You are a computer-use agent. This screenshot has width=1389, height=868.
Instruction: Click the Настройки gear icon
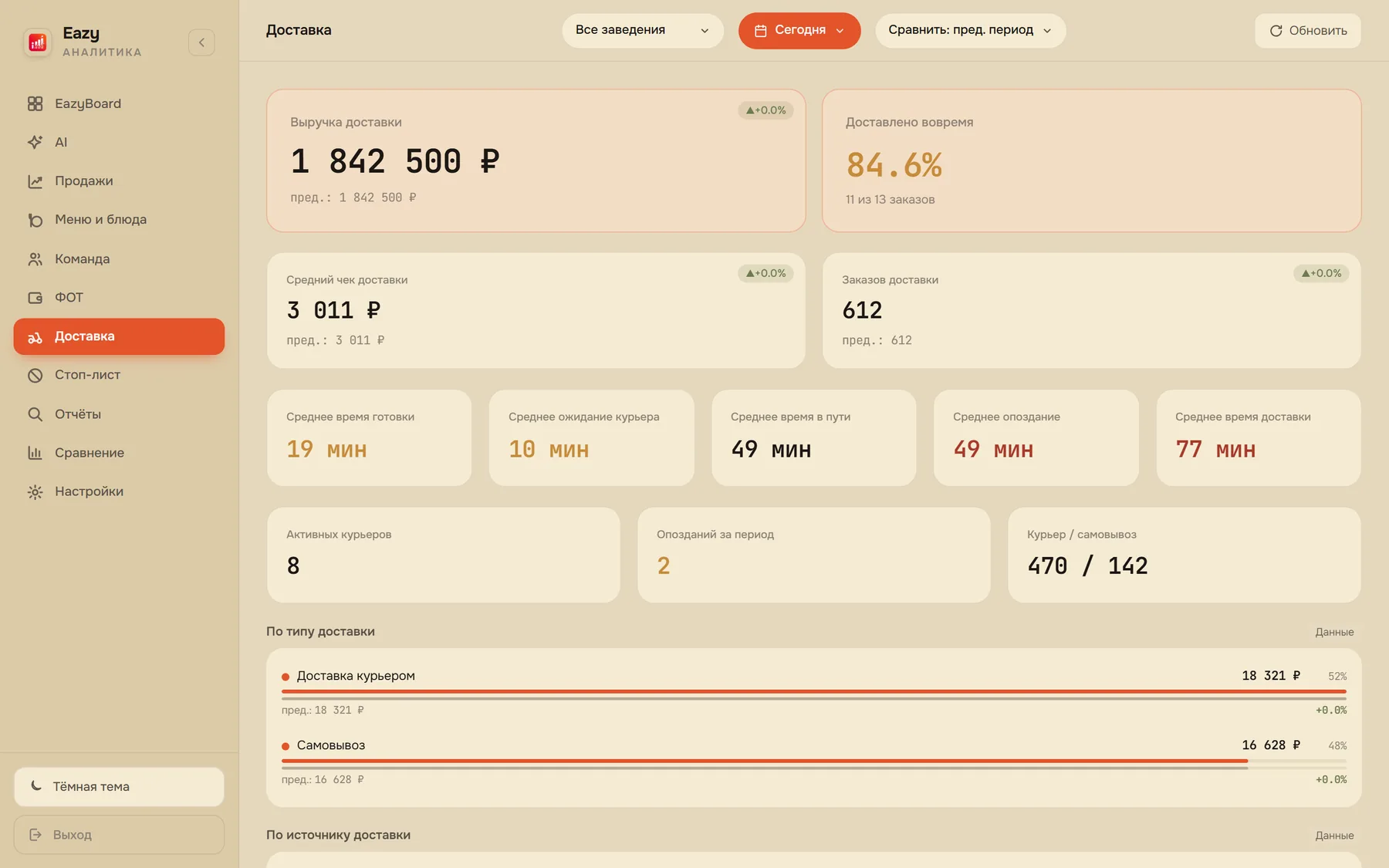35,492
